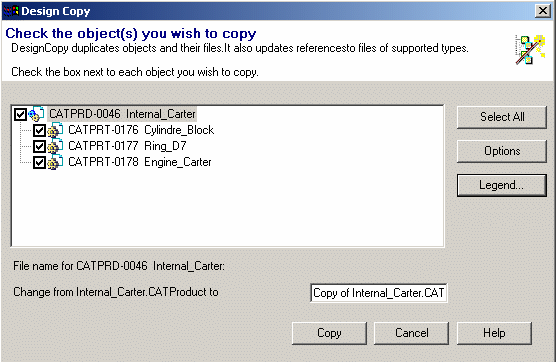556x362 pixels.
Task: Click the Design Copy title bar app icon
Action: point(11,11)
